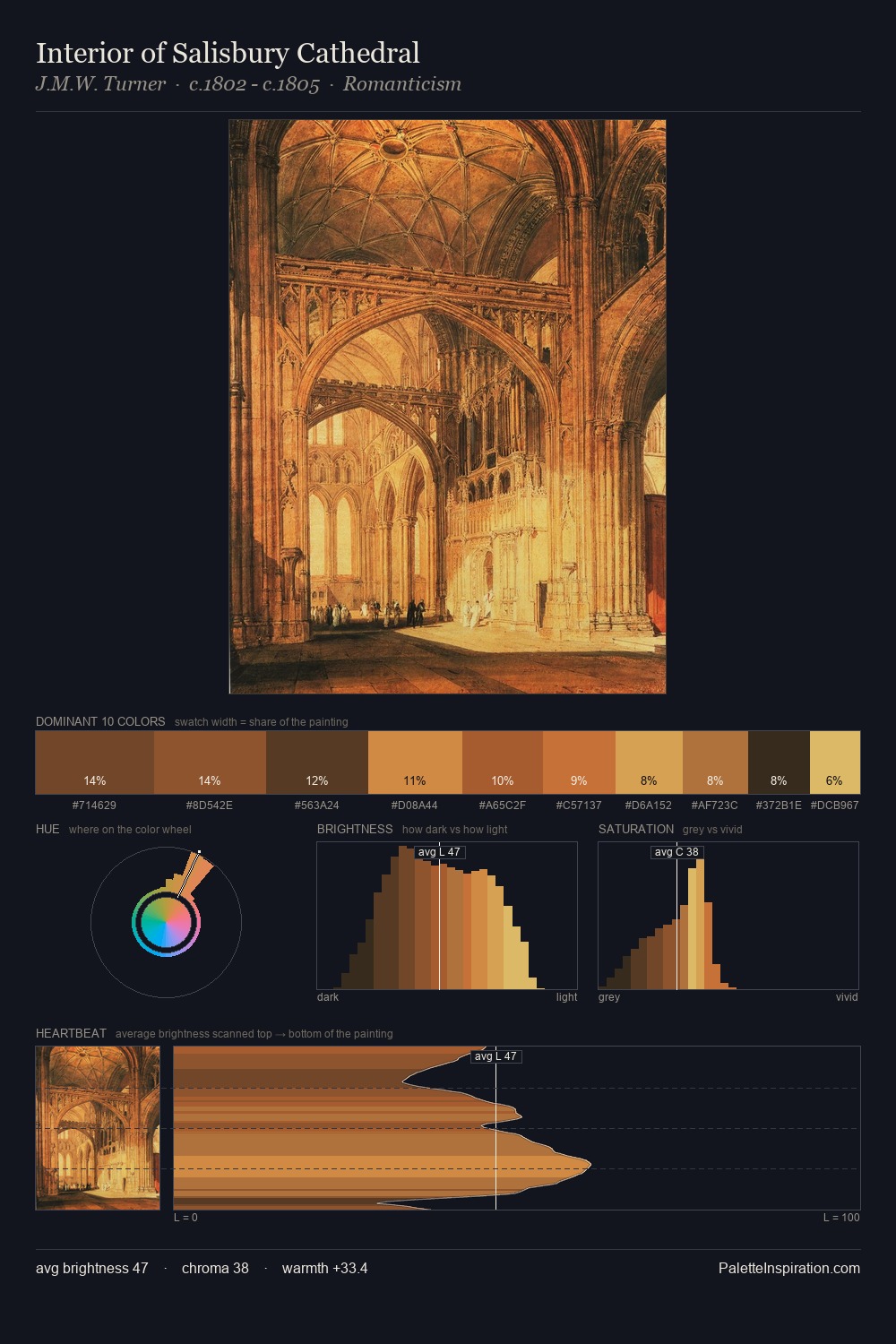
Task: Click the #DCB967 pale yellow swatch
Action: pyautogui.click(x=835, y=762)
